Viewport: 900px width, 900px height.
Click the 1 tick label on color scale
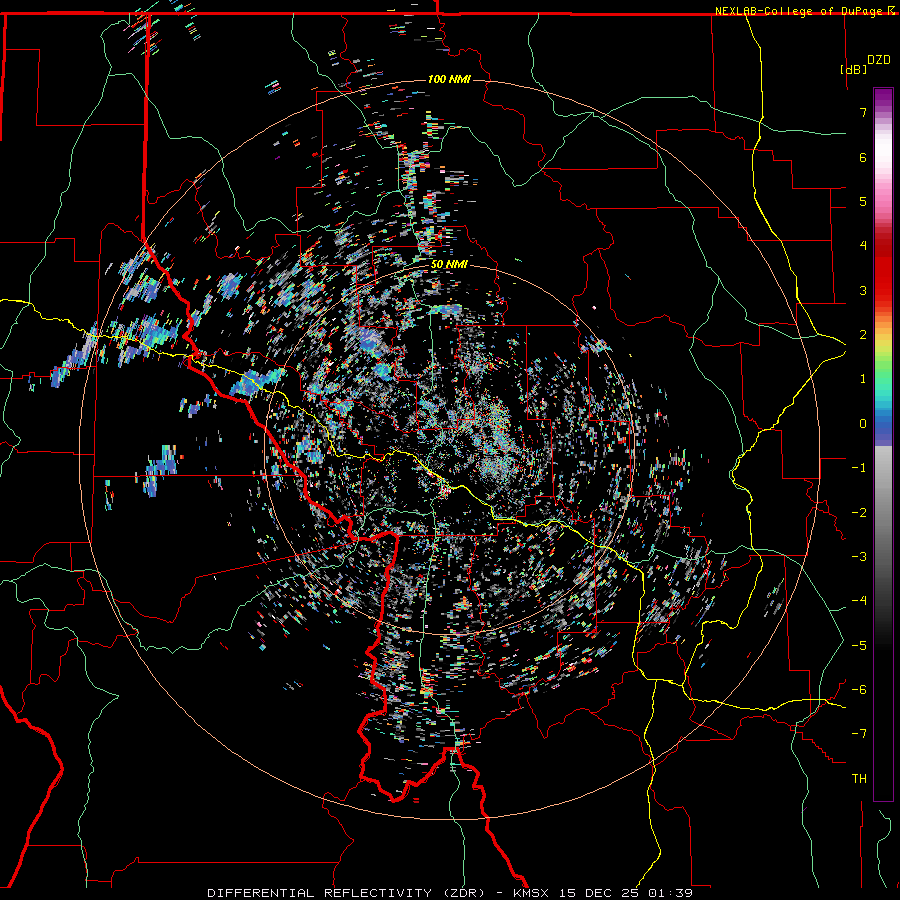coord(863,378)
